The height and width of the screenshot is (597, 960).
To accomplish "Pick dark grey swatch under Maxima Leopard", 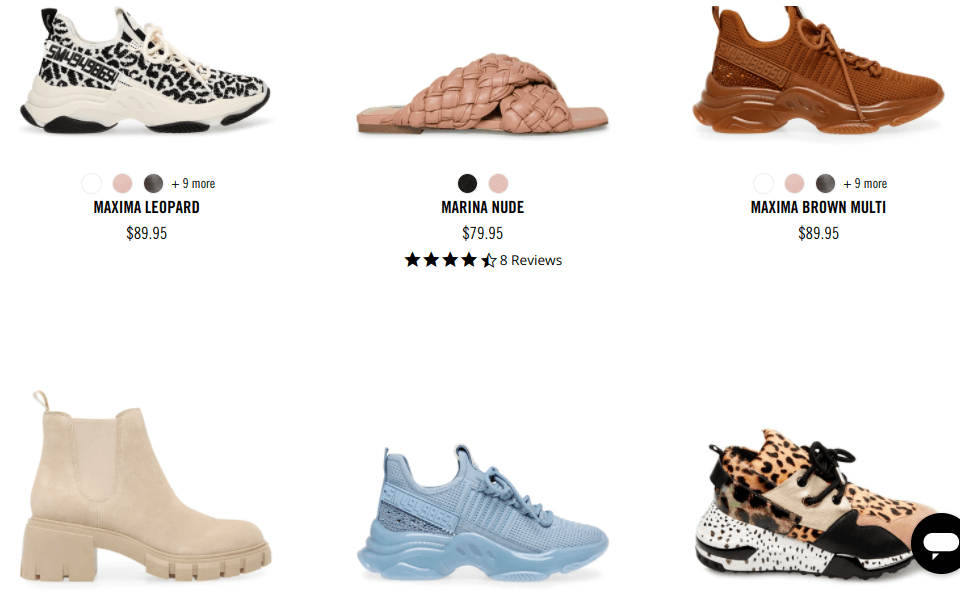I will (x=154, y=183).
